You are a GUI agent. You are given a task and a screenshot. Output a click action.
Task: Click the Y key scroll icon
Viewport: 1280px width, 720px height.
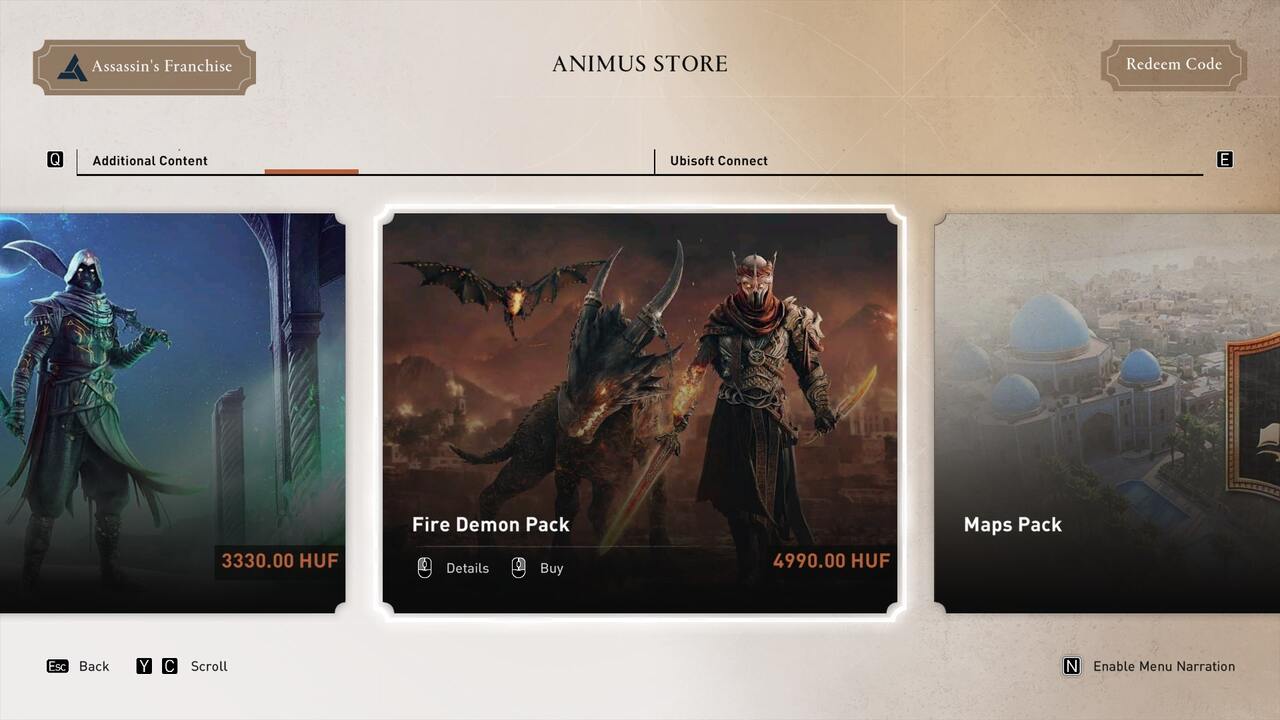144,666
